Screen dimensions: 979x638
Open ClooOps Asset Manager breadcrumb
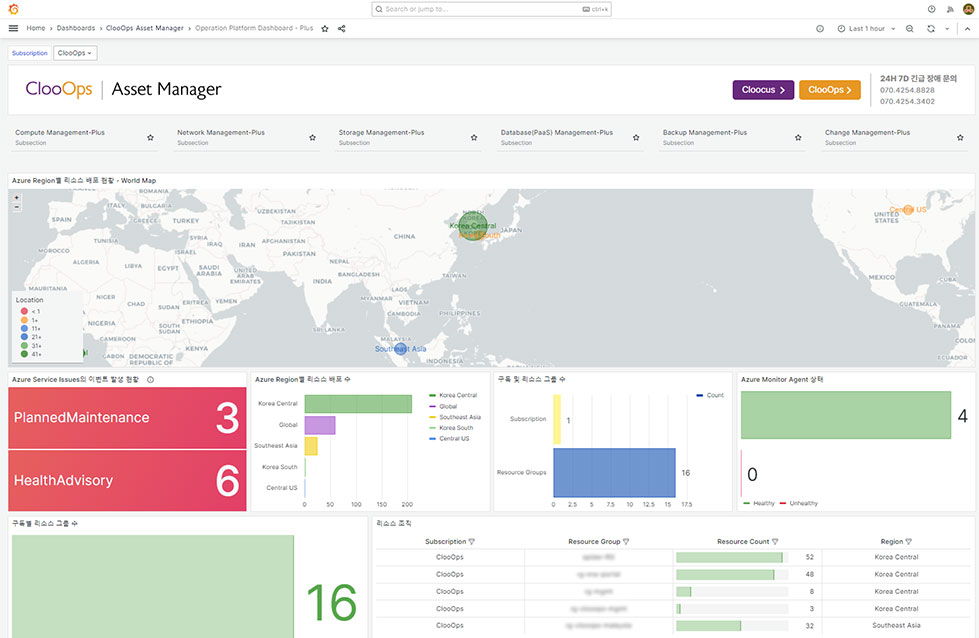(145, 28)
